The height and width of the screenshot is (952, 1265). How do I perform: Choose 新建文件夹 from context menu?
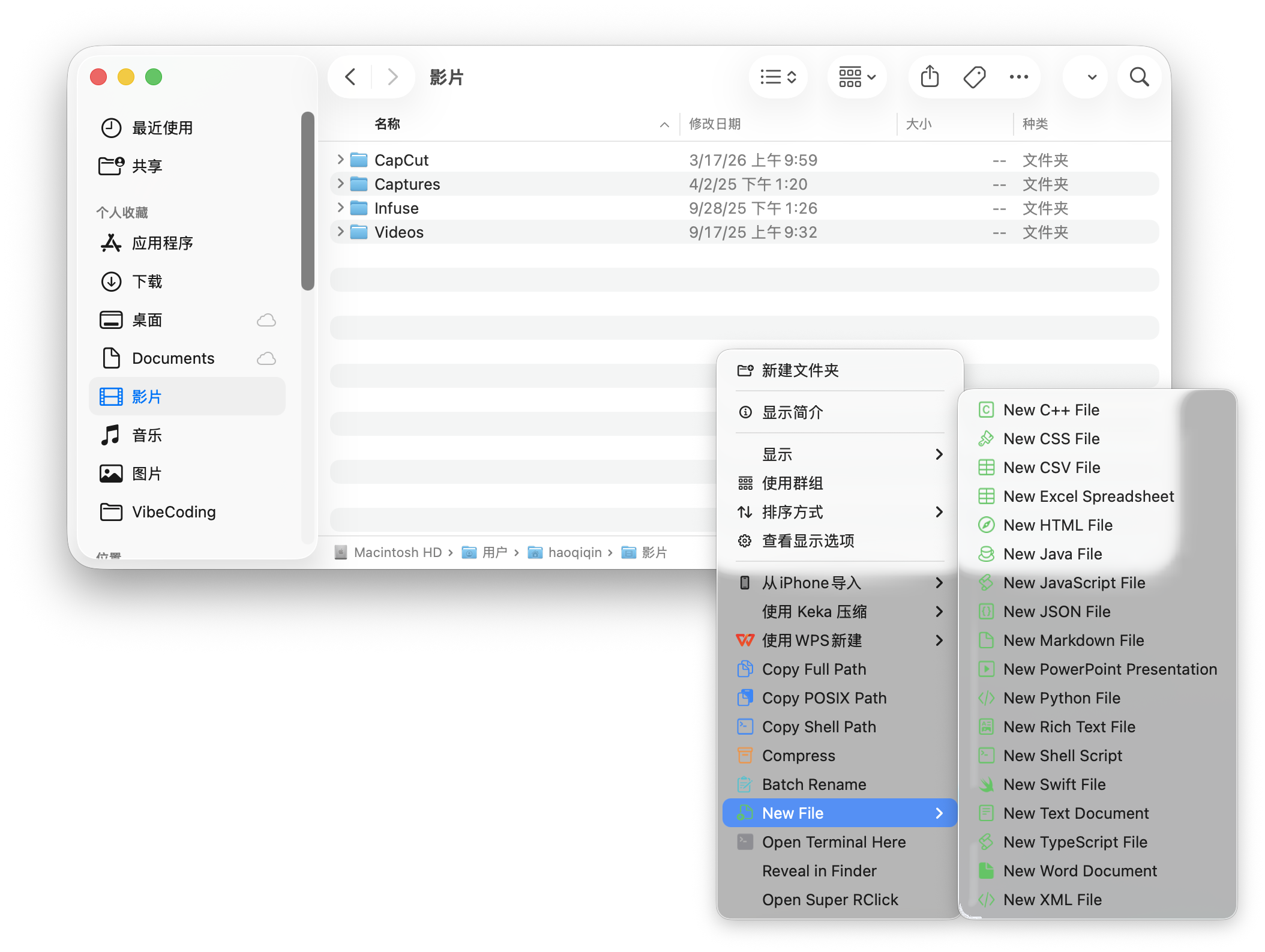(800, 370)
